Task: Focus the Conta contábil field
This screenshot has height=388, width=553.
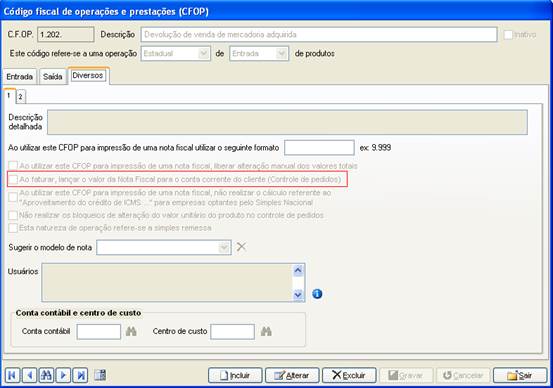Action: [x=99, y=332]
